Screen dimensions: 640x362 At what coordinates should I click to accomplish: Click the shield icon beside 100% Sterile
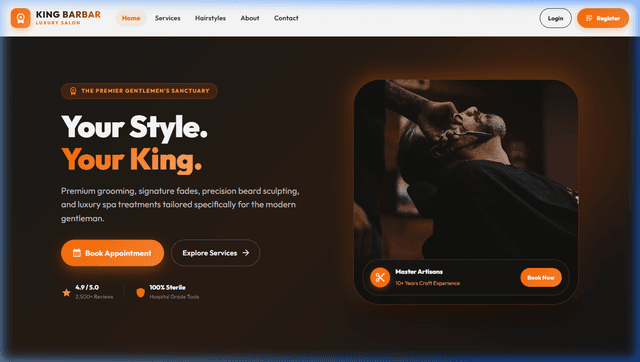click(x=140, y=292)
